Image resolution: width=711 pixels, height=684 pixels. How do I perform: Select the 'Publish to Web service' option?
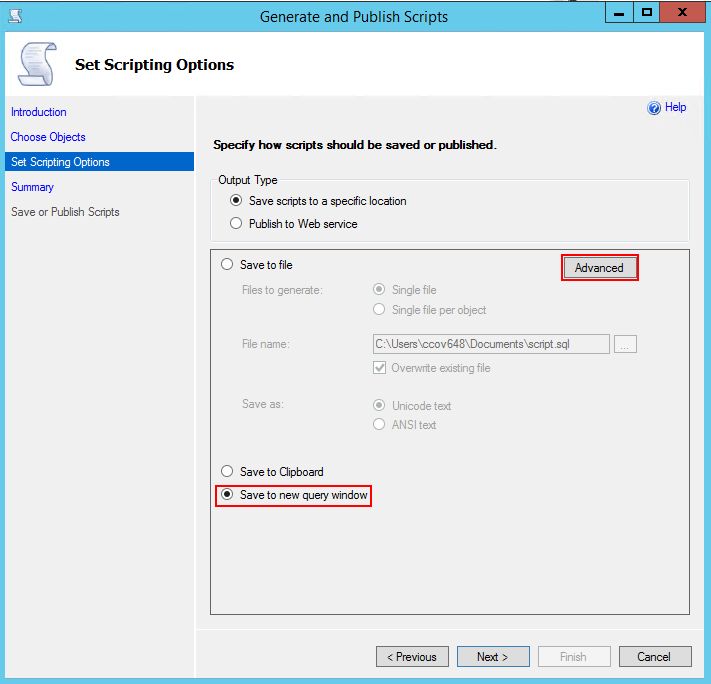[236, 224]
